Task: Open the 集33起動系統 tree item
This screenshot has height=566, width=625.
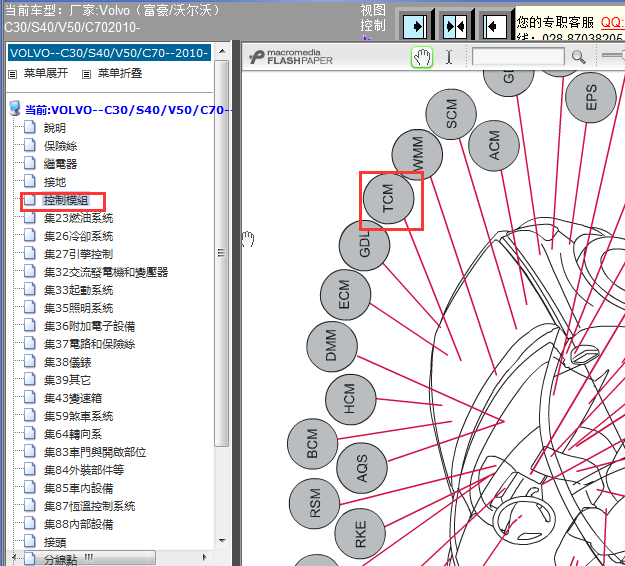Action: (x=78, y=290)
